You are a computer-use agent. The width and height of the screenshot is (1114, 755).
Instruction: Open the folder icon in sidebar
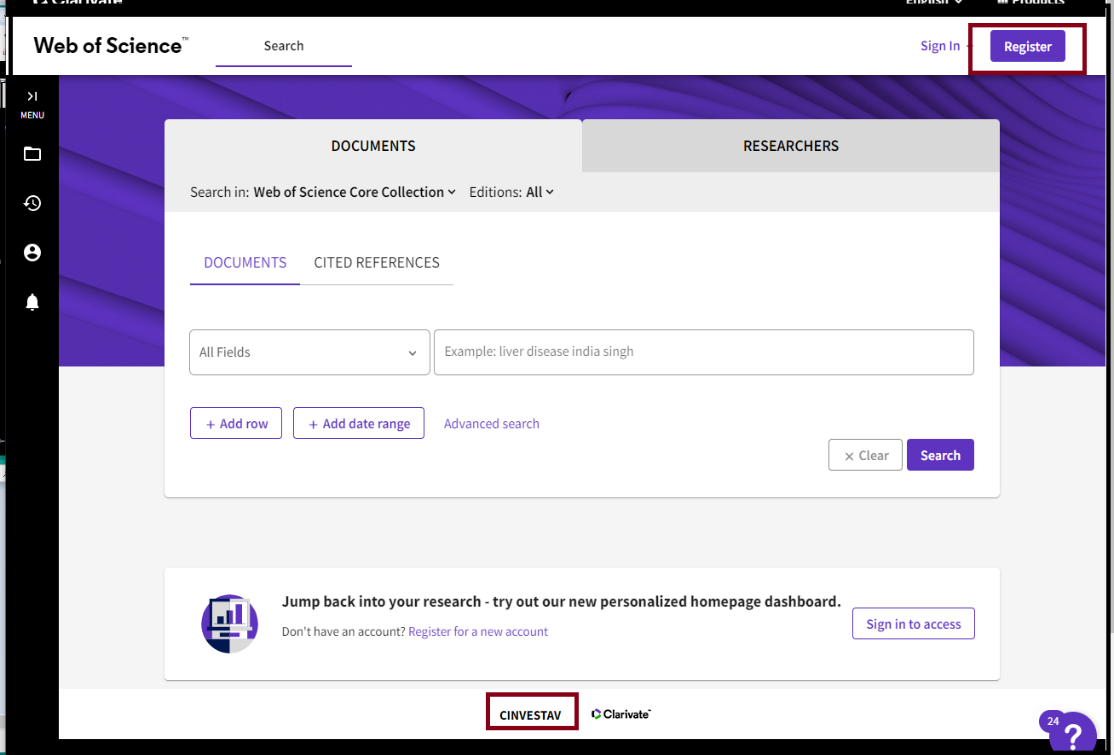tap(32, 153)
